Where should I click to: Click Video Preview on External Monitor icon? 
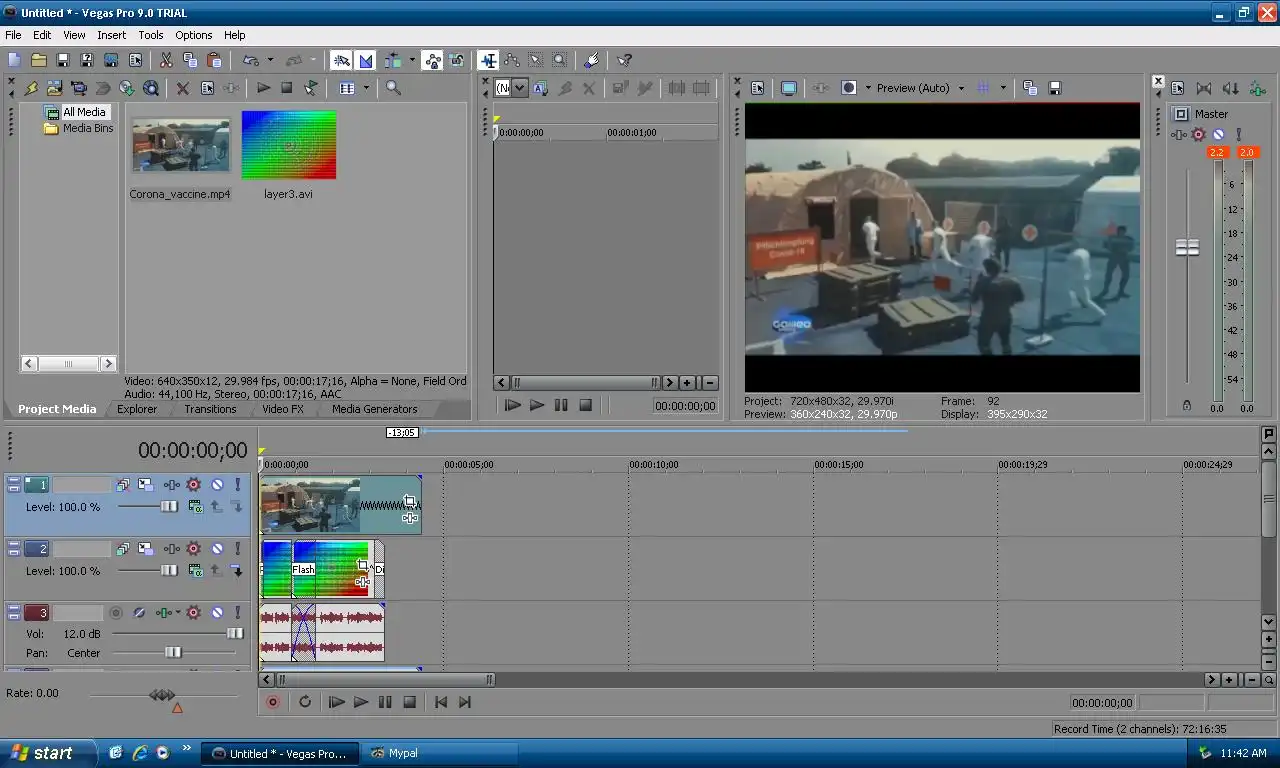(789, 88)
